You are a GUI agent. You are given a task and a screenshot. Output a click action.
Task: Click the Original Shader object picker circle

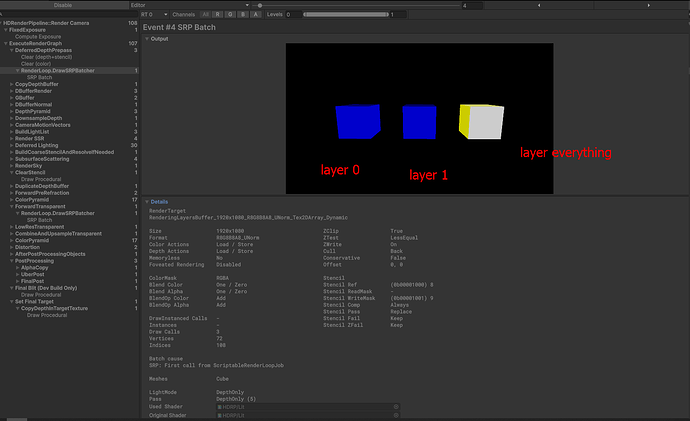click(x=396, y=415)
